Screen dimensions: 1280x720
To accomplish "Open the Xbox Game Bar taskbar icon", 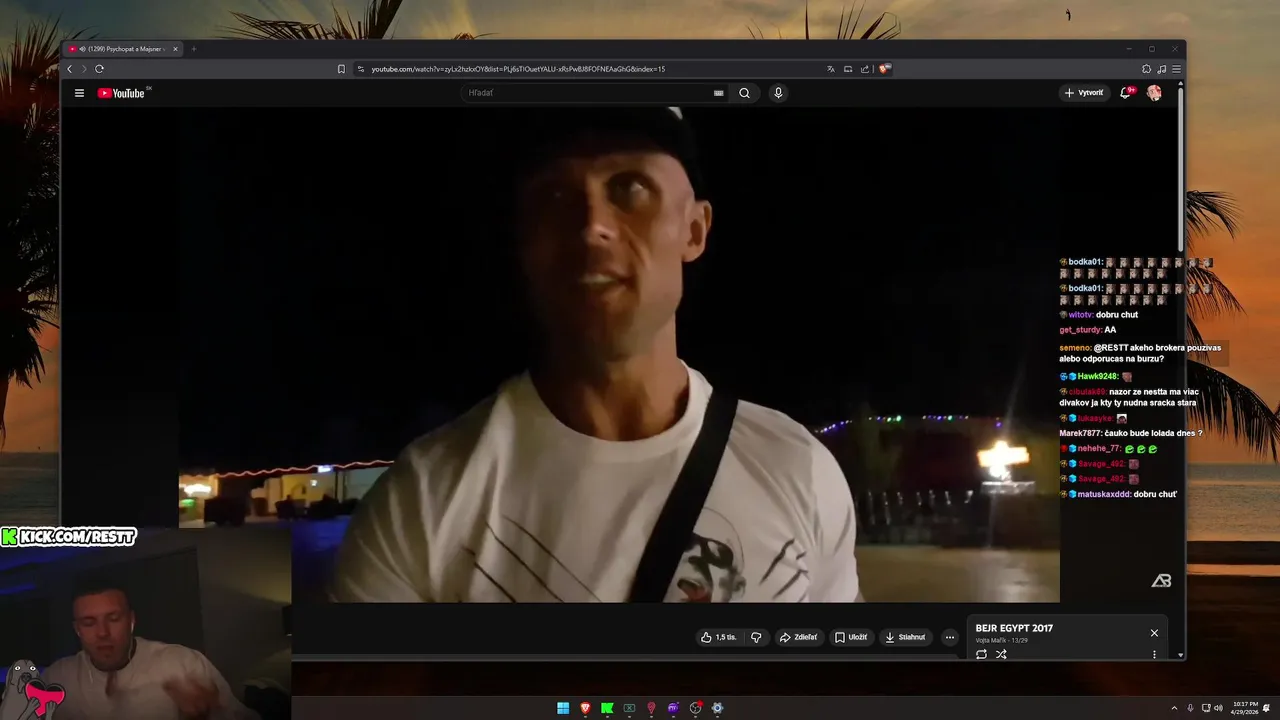I will click(629, 708).
